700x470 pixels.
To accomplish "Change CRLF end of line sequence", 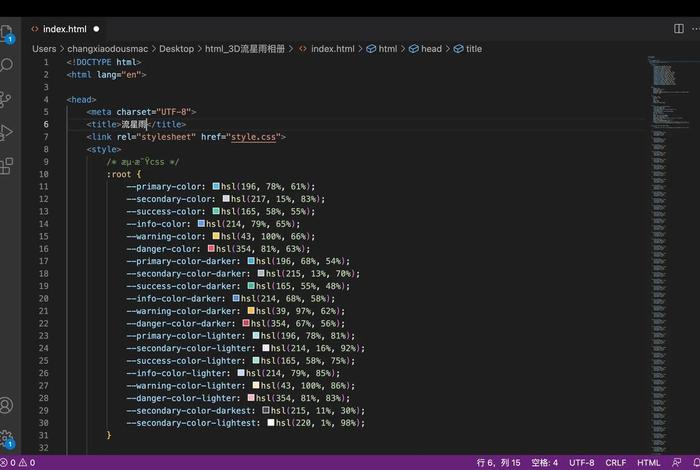I will (x=616, y=463).
